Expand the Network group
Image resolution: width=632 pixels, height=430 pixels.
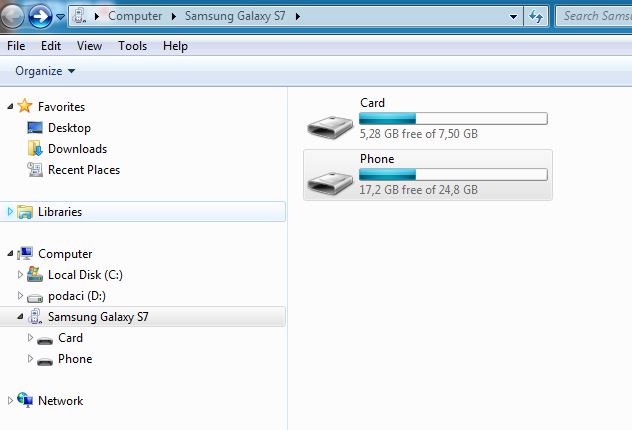click(10, 400)
